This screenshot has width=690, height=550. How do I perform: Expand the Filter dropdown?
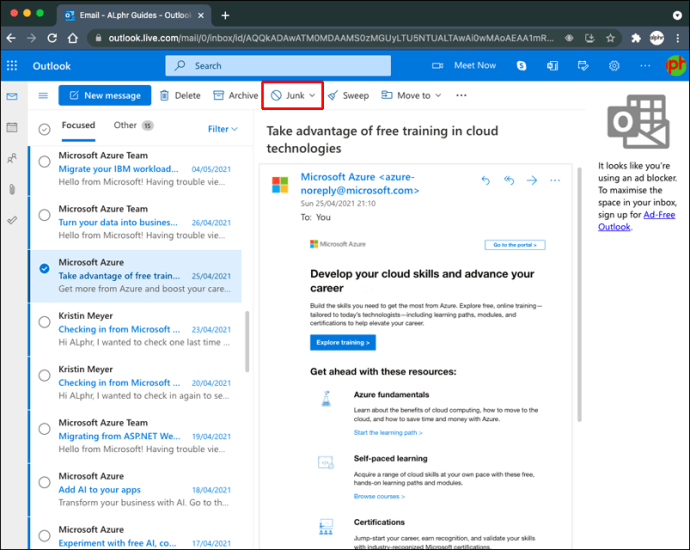(x=222, y=129)
